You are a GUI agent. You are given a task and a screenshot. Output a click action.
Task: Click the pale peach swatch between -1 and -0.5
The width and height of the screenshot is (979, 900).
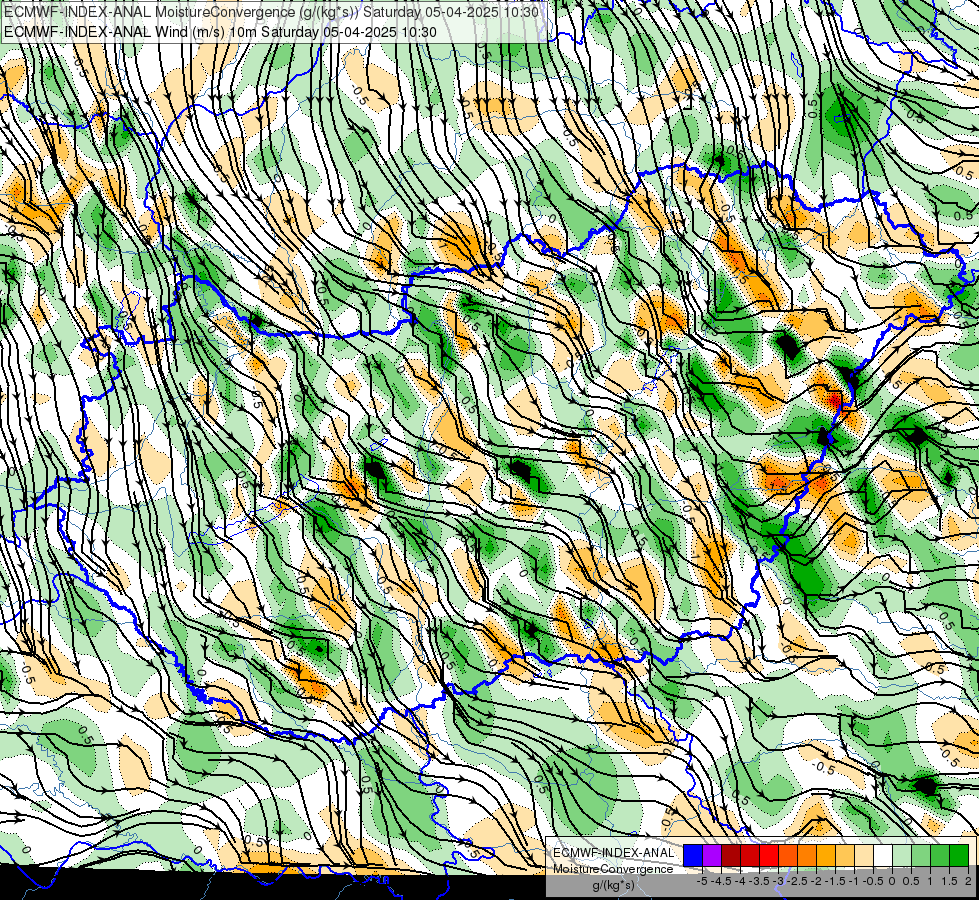click(864, 856)
